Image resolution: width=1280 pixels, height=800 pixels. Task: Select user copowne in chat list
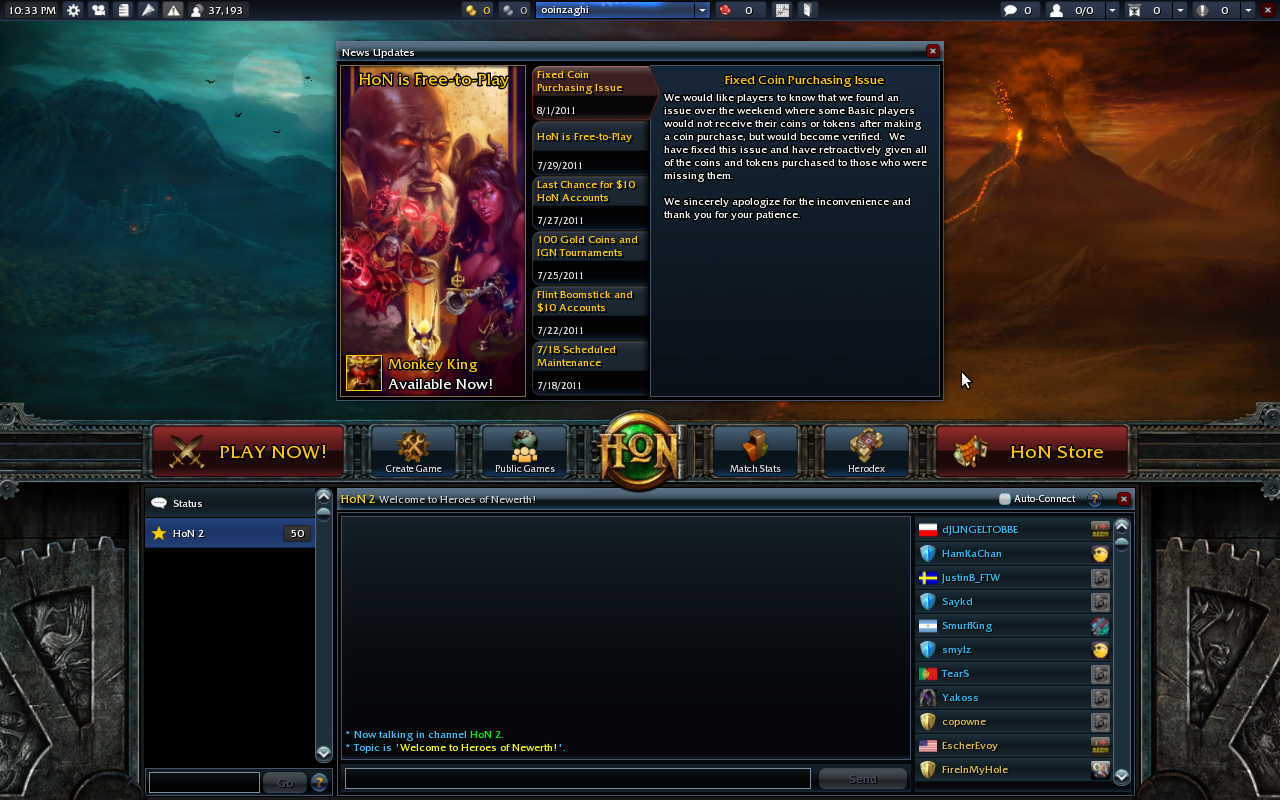1013,722
